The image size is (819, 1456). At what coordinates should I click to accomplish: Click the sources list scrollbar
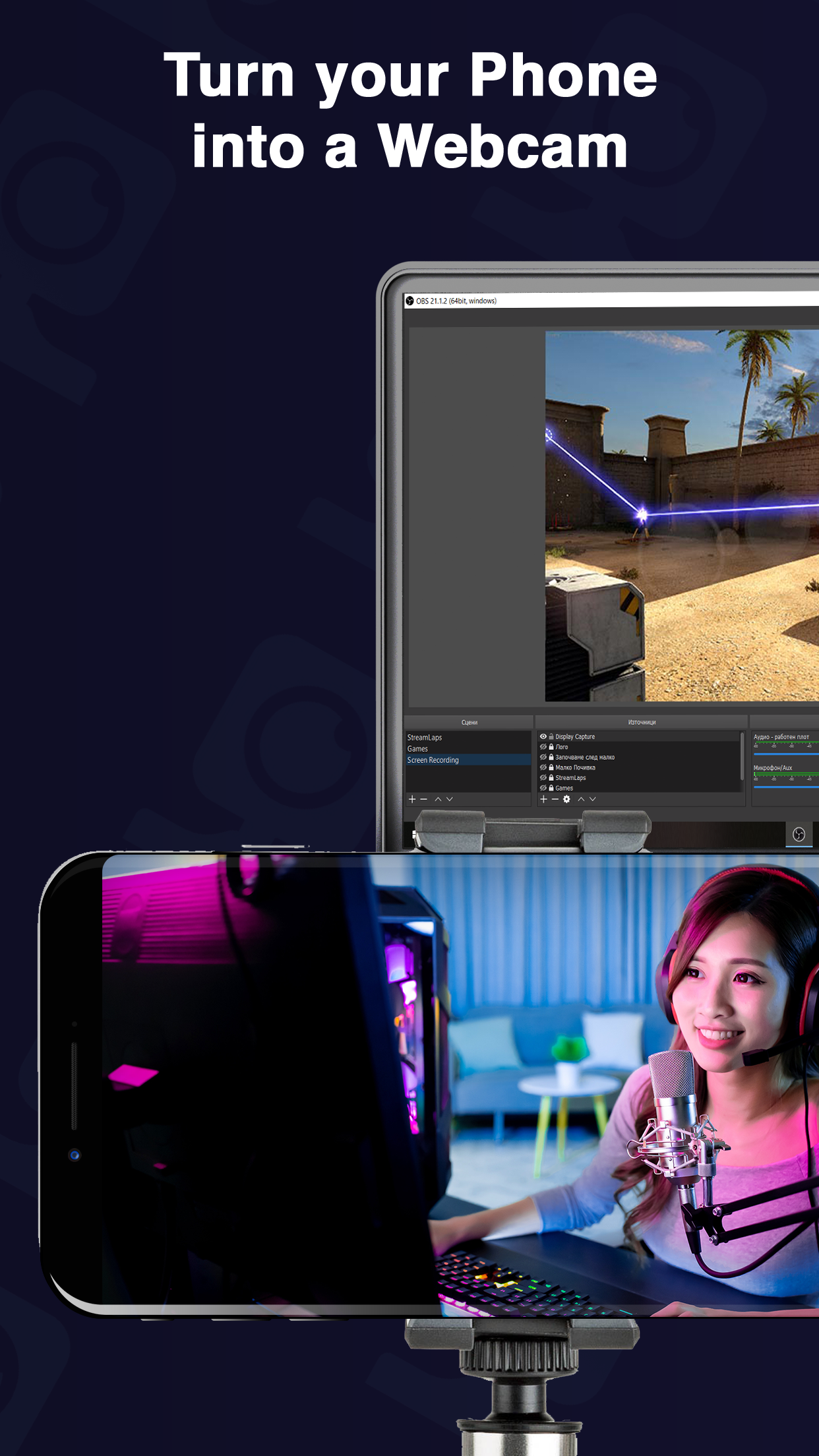pyautogui.click(x=743, y=755)
